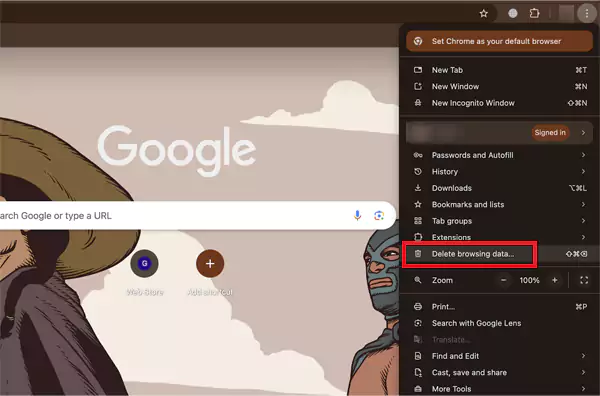The height and width of the screenshot is (396, 600).
Task: Click the document icon beside Find and Edit
Action: [x=418, y=356]
